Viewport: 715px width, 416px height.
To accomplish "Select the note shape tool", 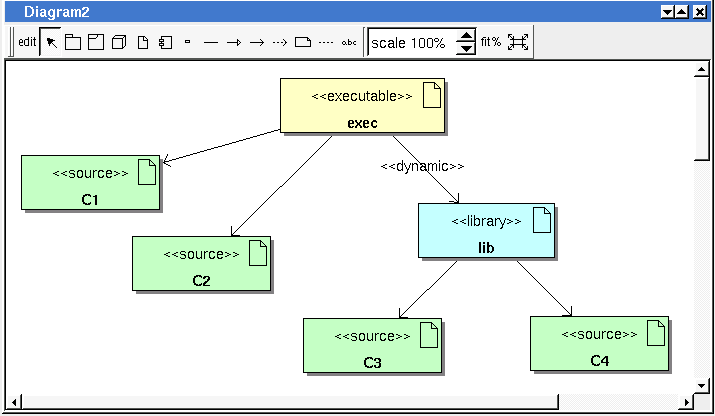I will point(303,42).
